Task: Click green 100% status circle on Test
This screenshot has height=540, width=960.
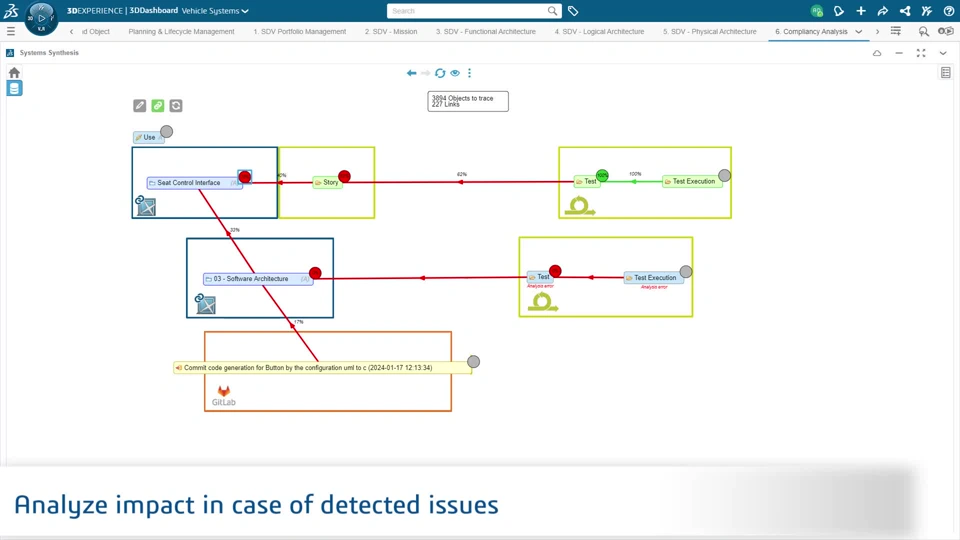Action: tap(602, 176)
